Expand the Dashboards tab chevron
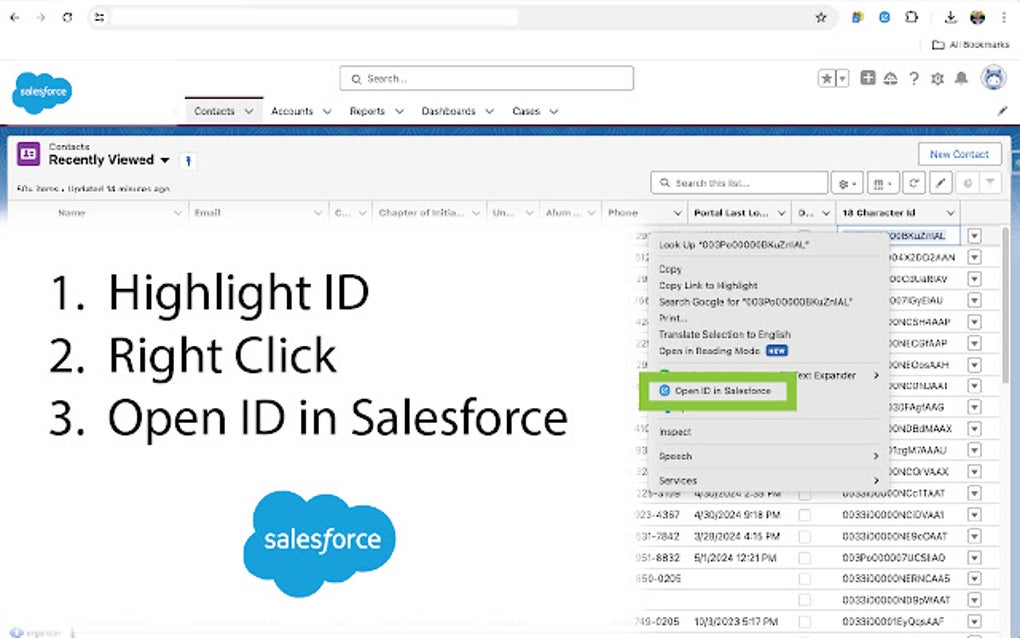Image resolution: width=1020 pixels, height=638 pixels. click(x=490, y=111)
